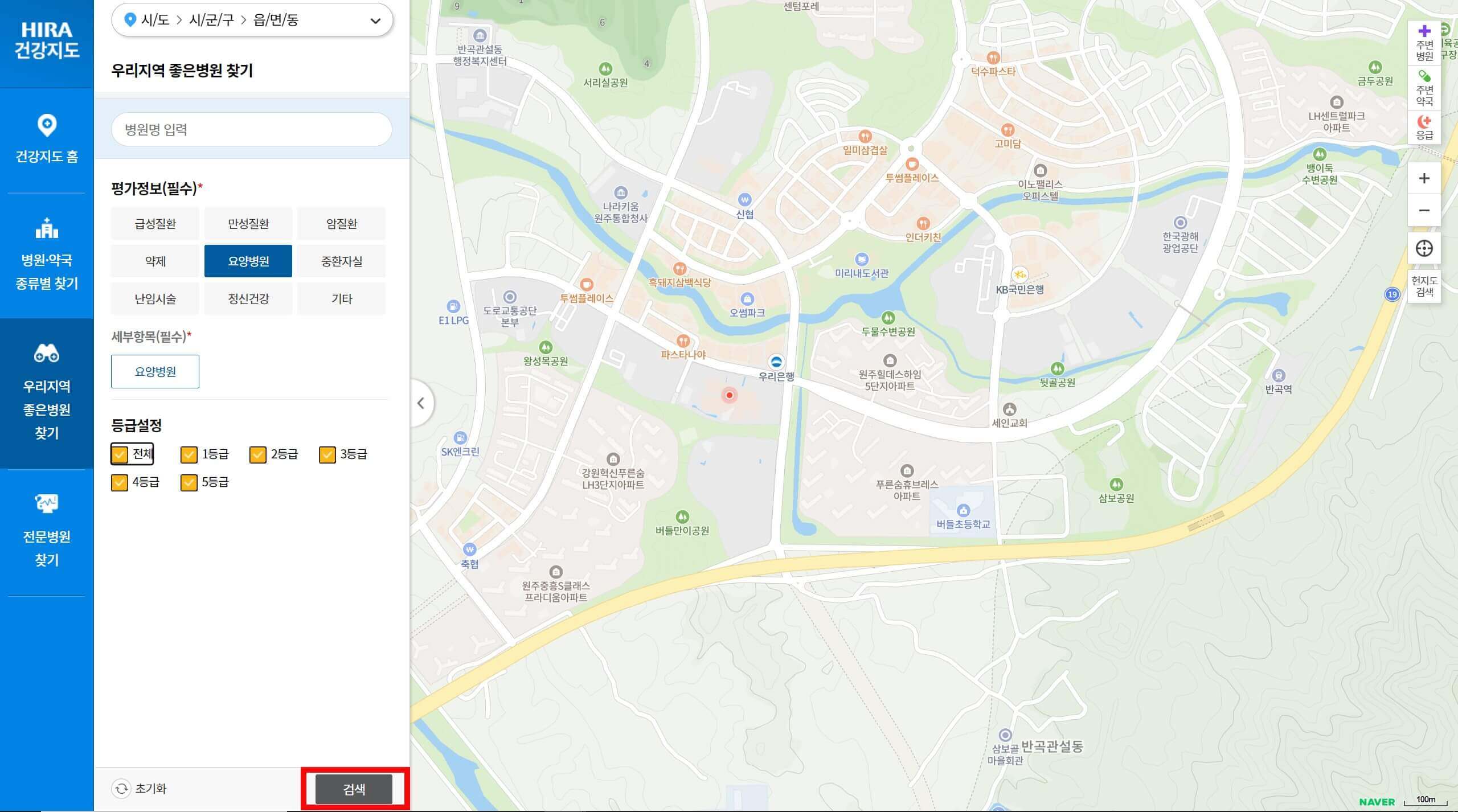
Task: Click the reset (초기화) refresh icon
Action: pyautogui.click(x=121, y=789)
